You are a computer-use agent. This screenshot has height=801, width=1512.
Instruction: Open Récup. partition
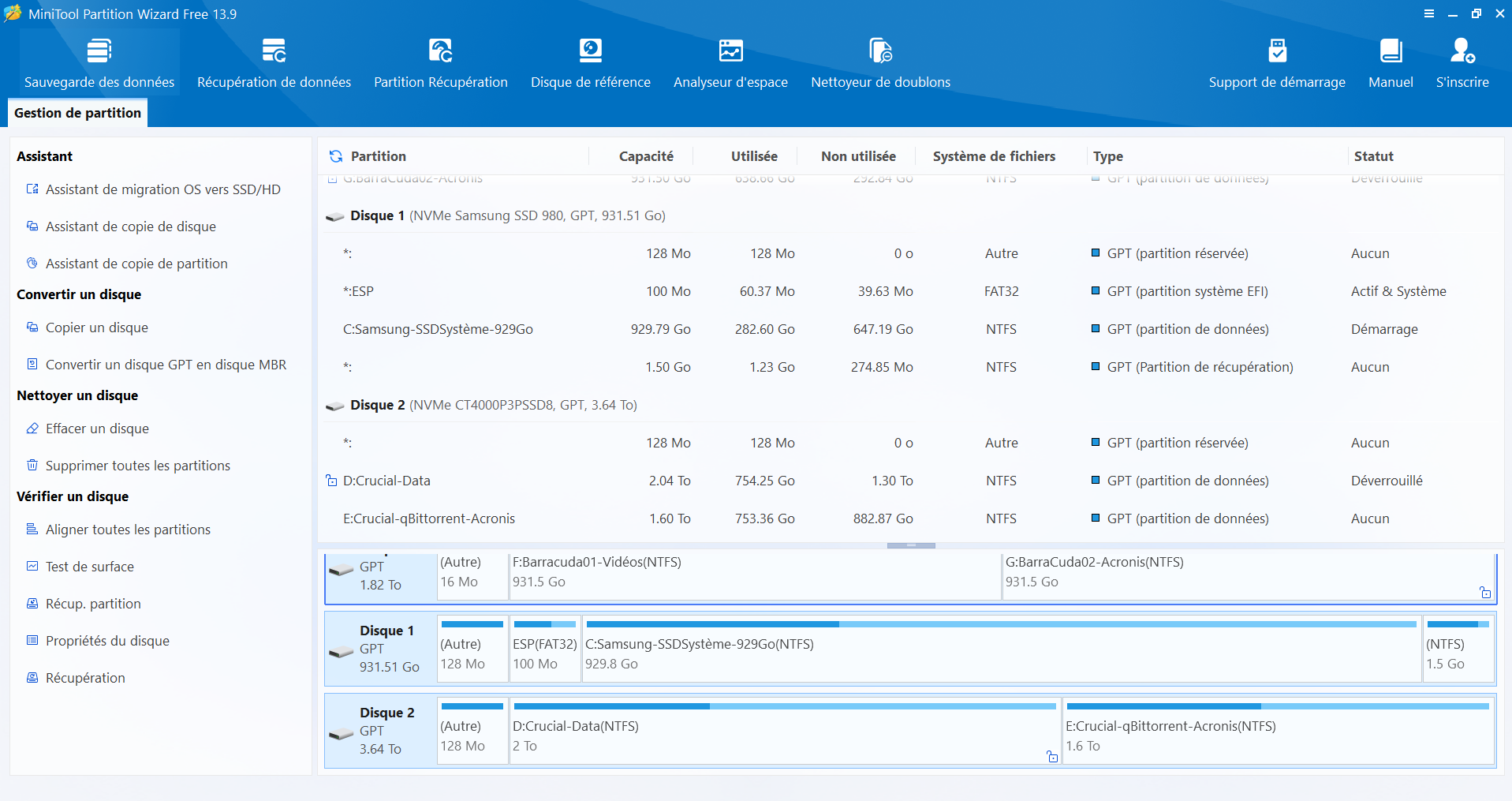(x=84, y=604)
